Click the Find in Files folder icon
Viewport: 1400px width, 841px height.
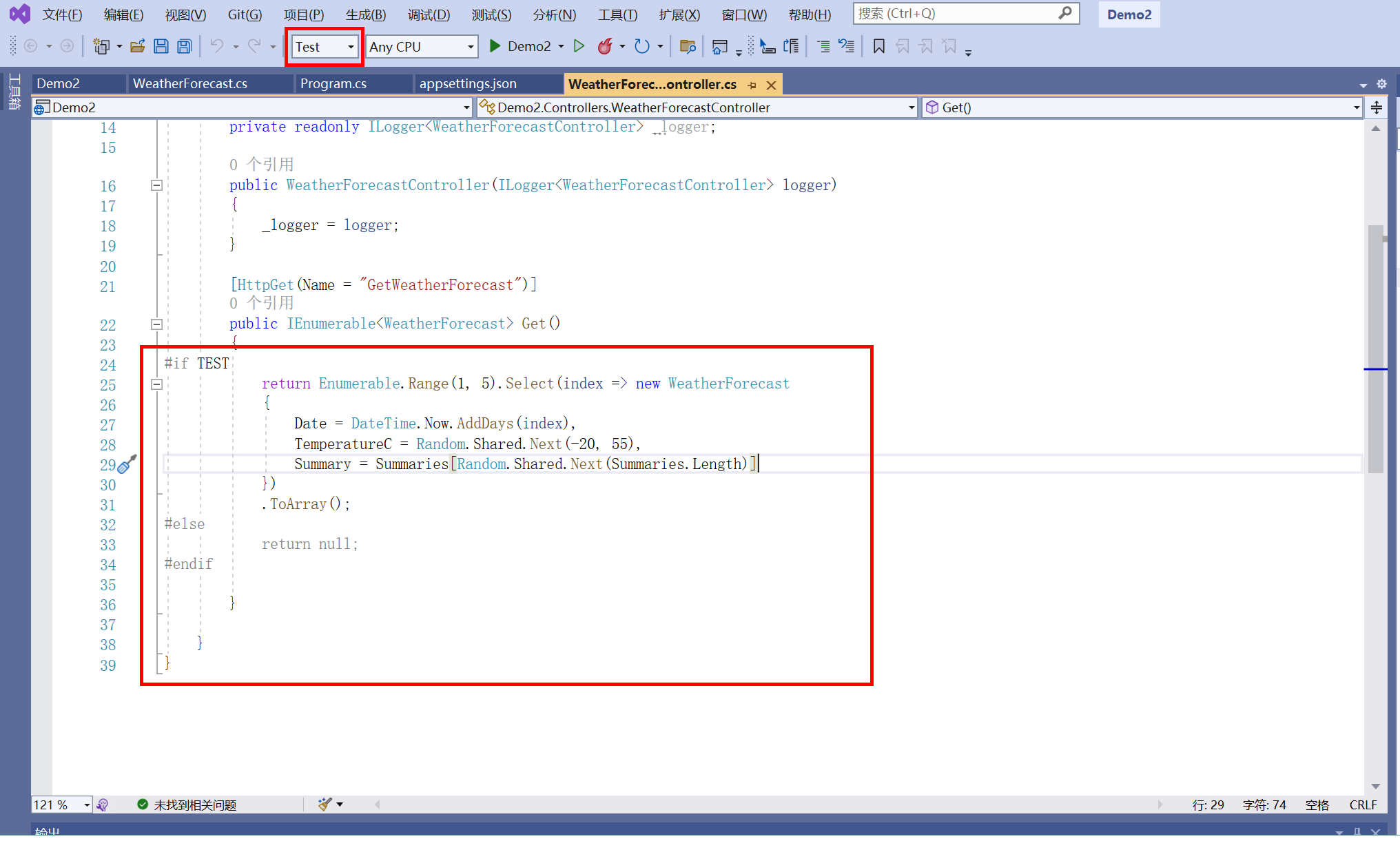pos(687,47)
